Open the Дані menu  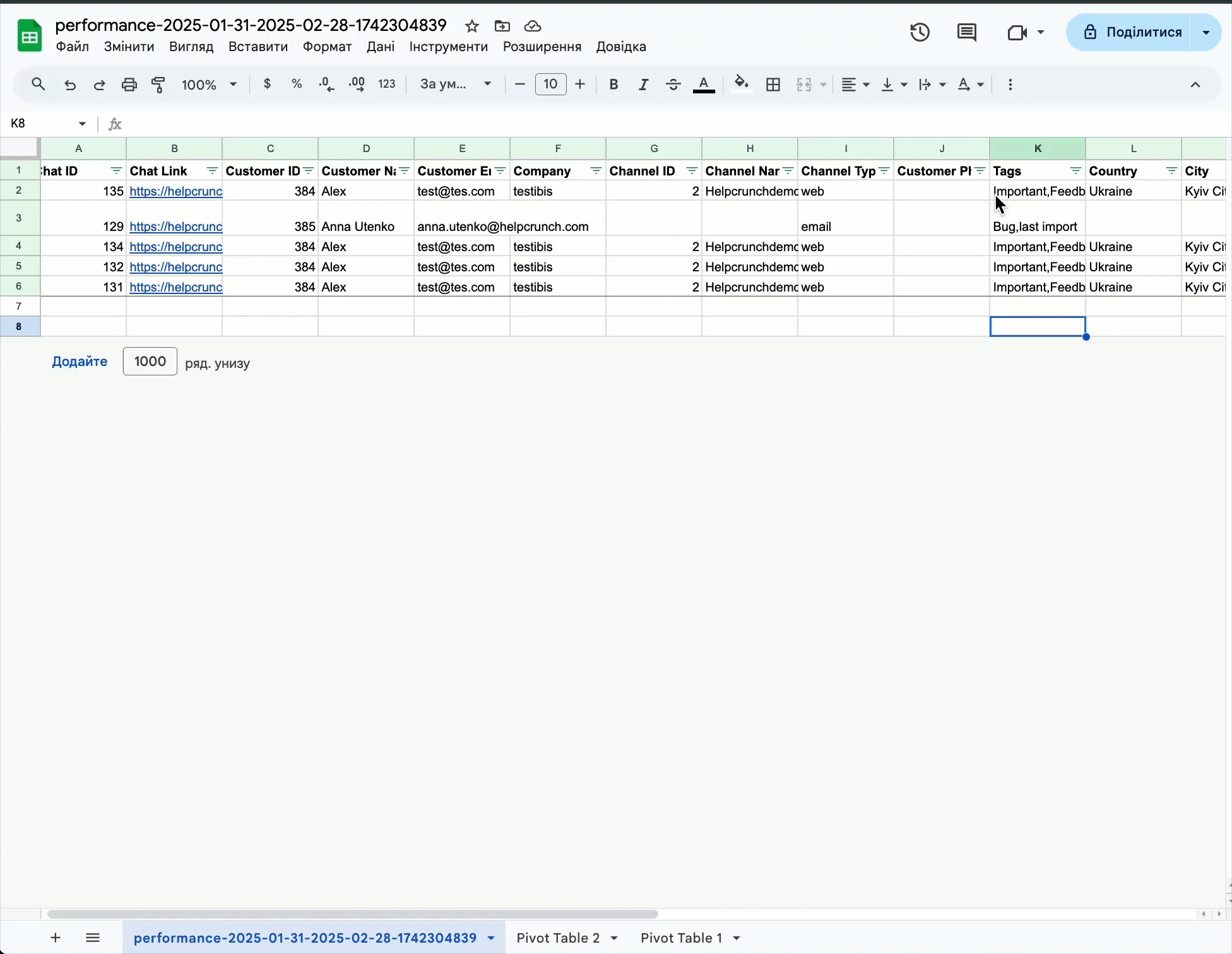pos(381,47)
